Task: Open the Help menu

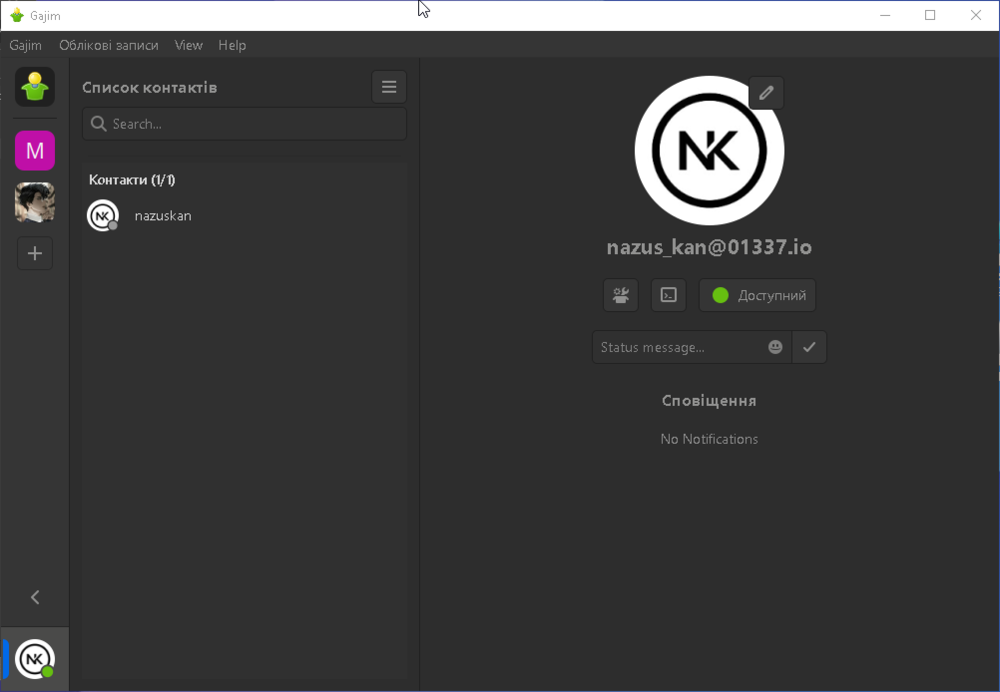Action: [232, 45]
